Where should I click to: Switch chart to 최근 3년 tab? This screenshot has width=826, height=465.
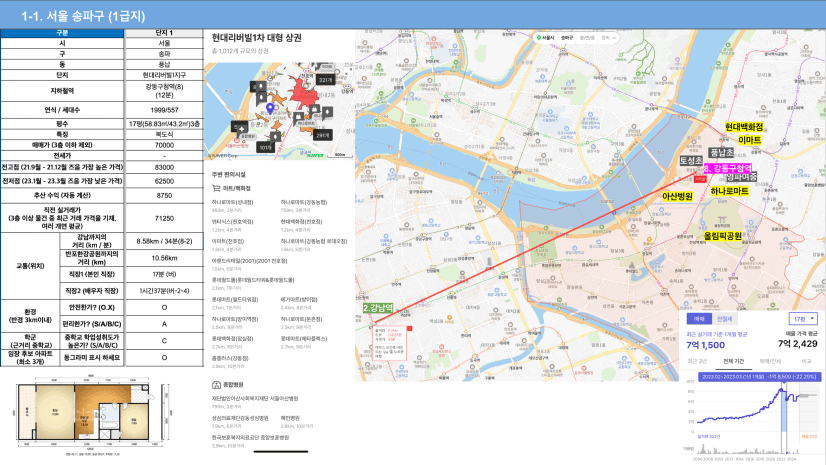pos(697,361)
